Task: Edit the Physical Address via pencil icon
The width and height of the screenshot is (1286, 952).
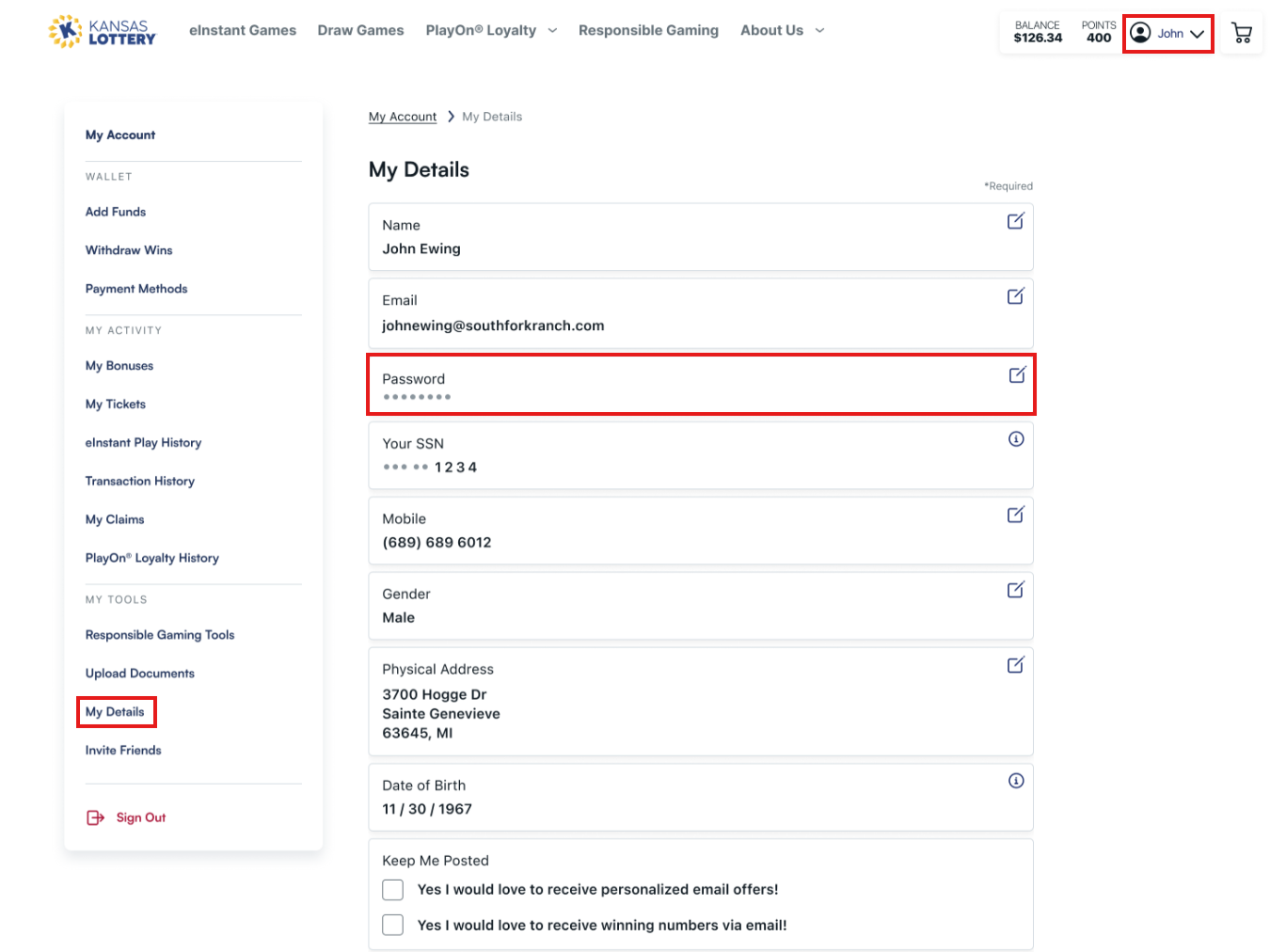Action: (1016, 665)
